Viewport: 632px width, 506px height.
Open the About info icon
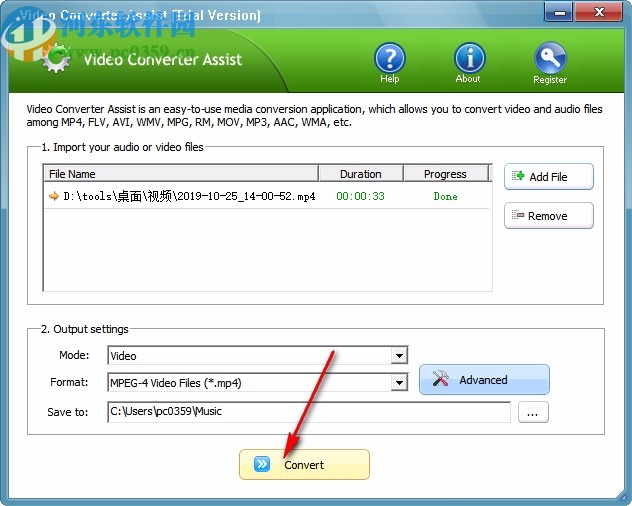pos(469,58)
